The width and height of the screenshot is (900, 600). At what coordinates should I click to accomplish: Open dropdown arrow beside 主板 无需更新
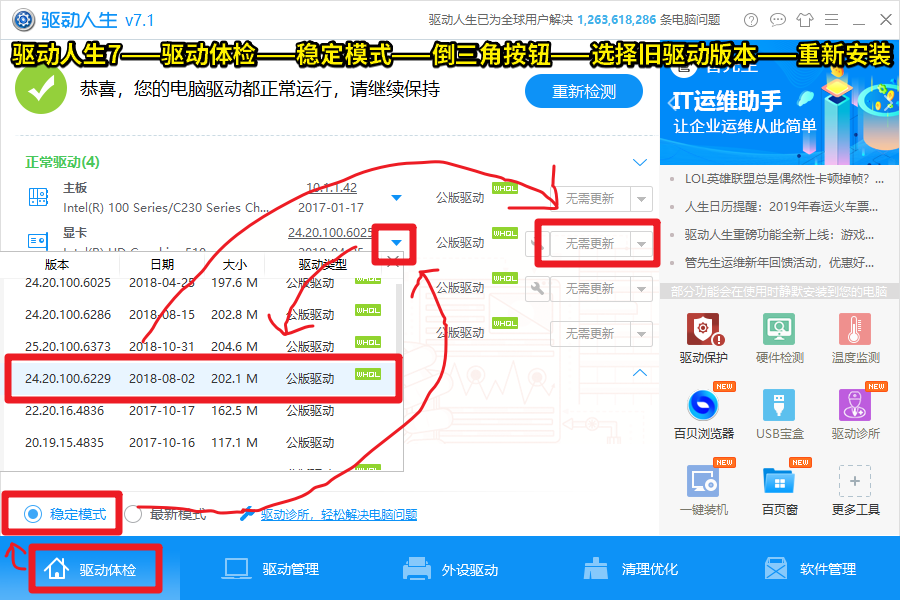pyautogui.click(x=641, y=199)
